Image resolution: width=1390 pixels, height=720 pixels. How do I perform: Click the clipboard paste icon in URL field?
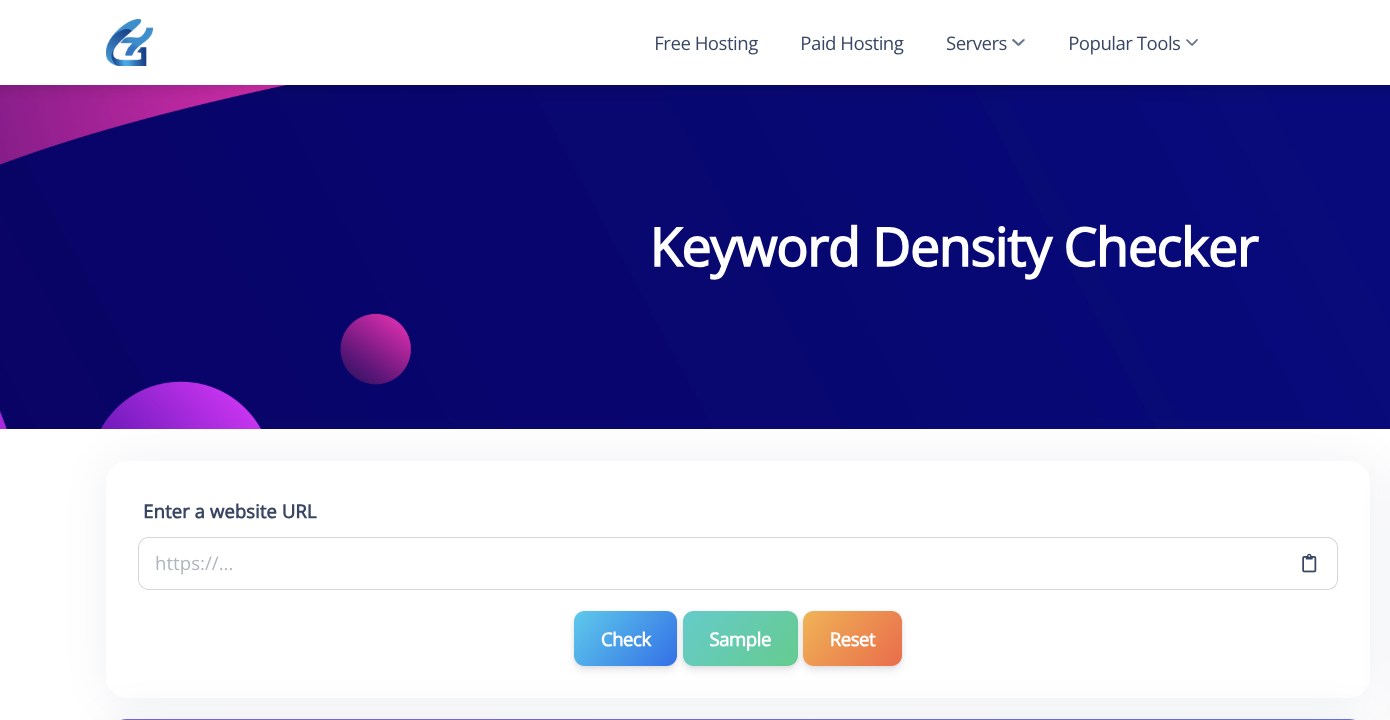point(1309,563)
